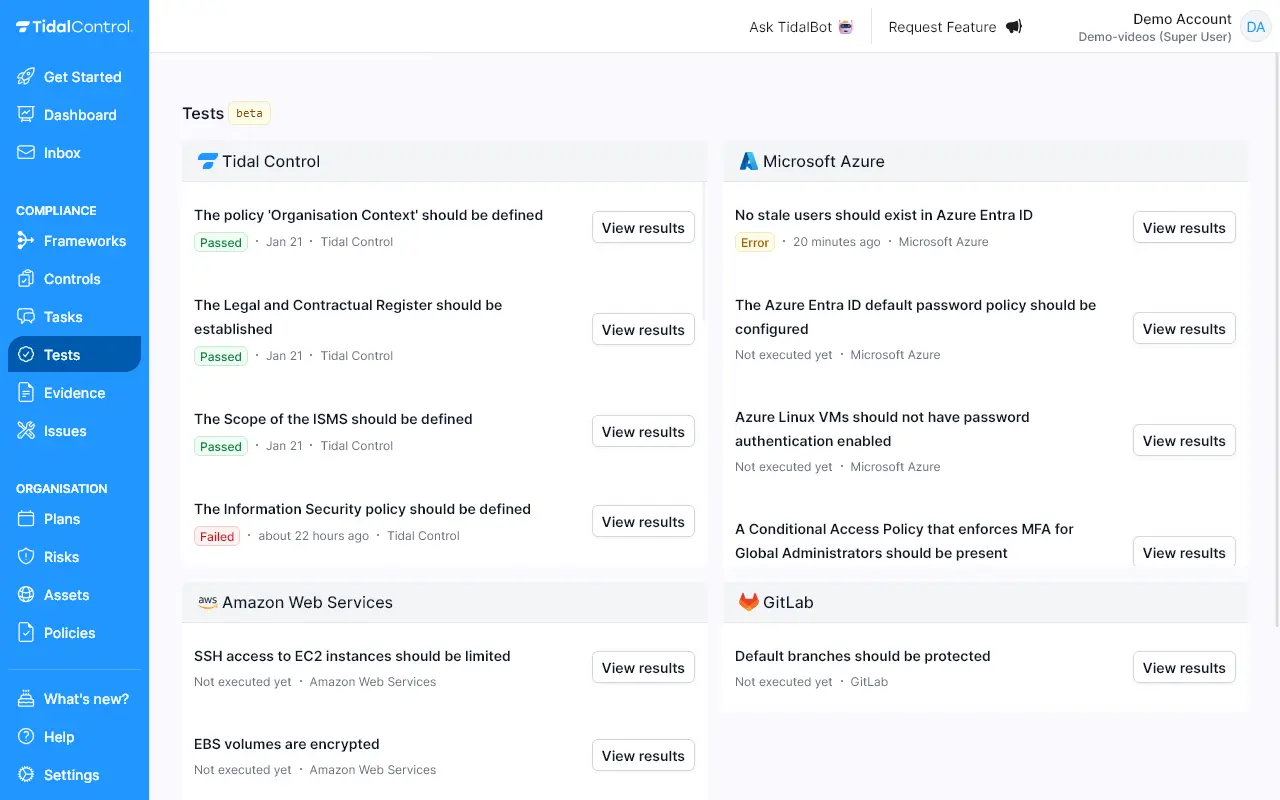The height and width of the screenshot is (800, 1280).
Task: Click 'EBS volumes are encrypted' title
Action: pyautogui.click(x=287, y=744)
